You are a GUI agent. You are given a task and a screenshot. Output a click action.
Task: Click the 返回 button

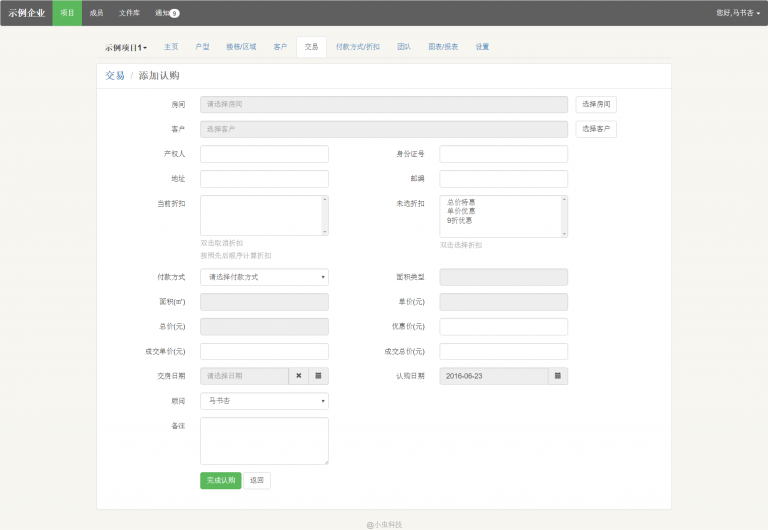[x=257, y=480]
